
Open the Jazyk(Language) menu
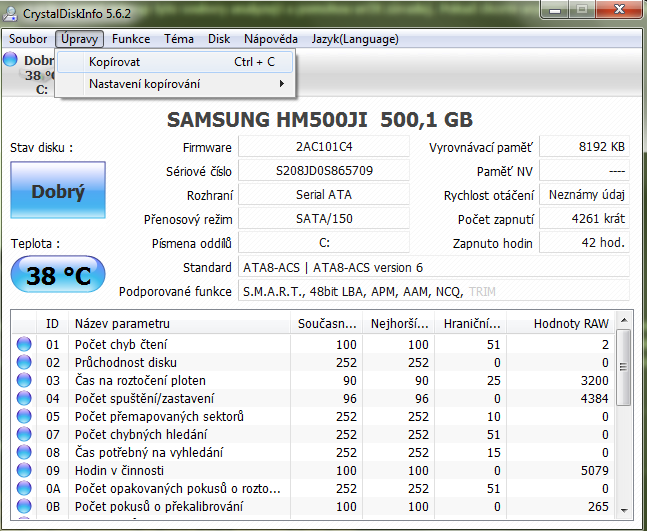tap(355, 39)
